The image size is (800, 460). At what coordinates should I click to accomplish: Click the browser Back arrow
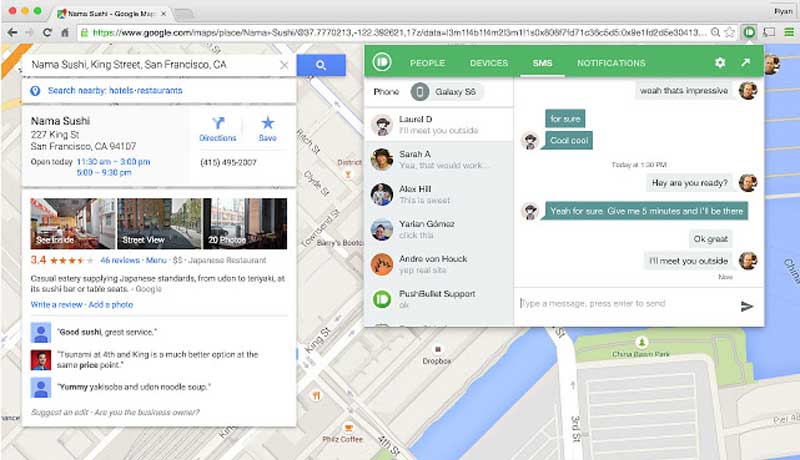click(12, 33)
